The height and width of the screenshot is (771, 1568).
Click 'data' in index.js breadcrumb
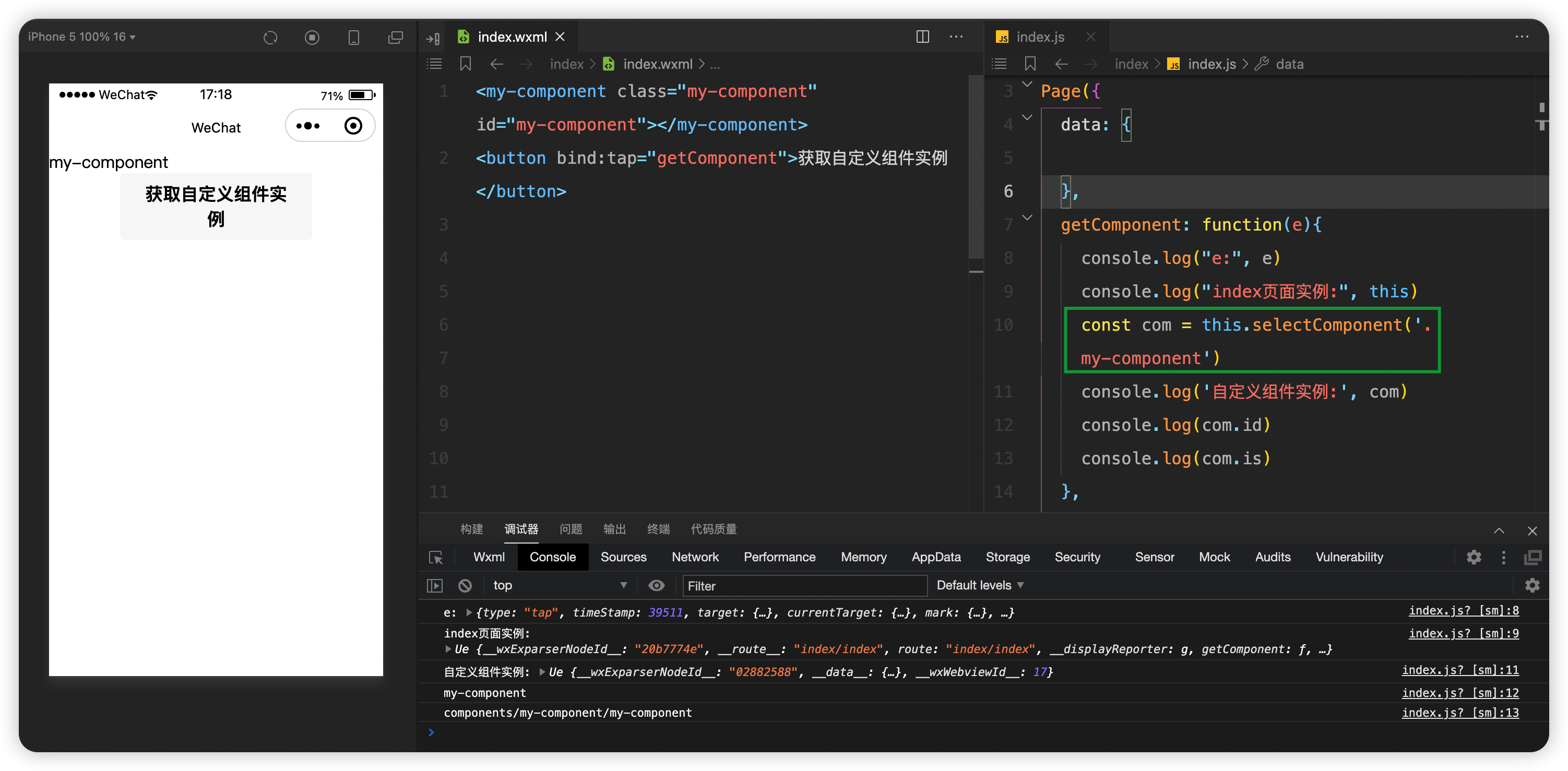pyautogui.click(x=1289, y=64)
